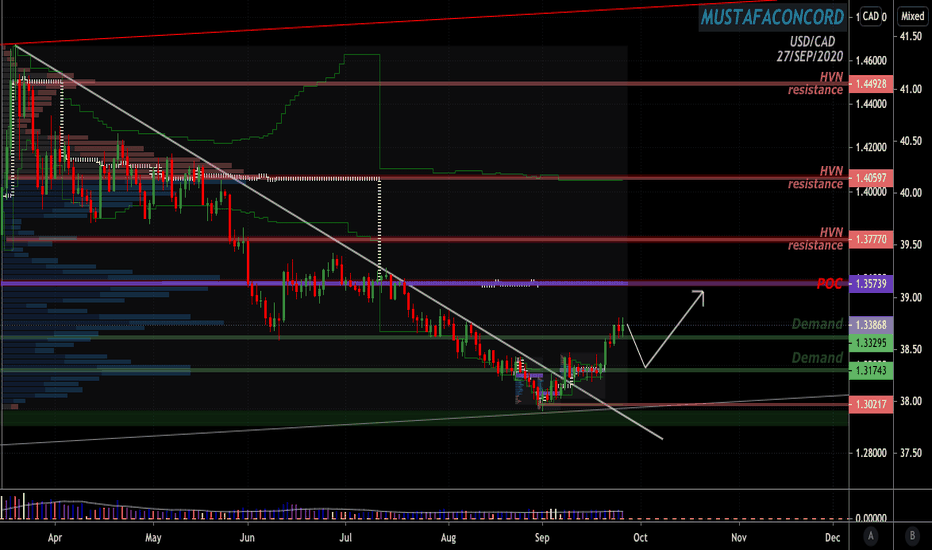Click the 1.33295 demand price label
Image resolution: width=932 pixels, height=550 pixels.
tap(871, 343)
